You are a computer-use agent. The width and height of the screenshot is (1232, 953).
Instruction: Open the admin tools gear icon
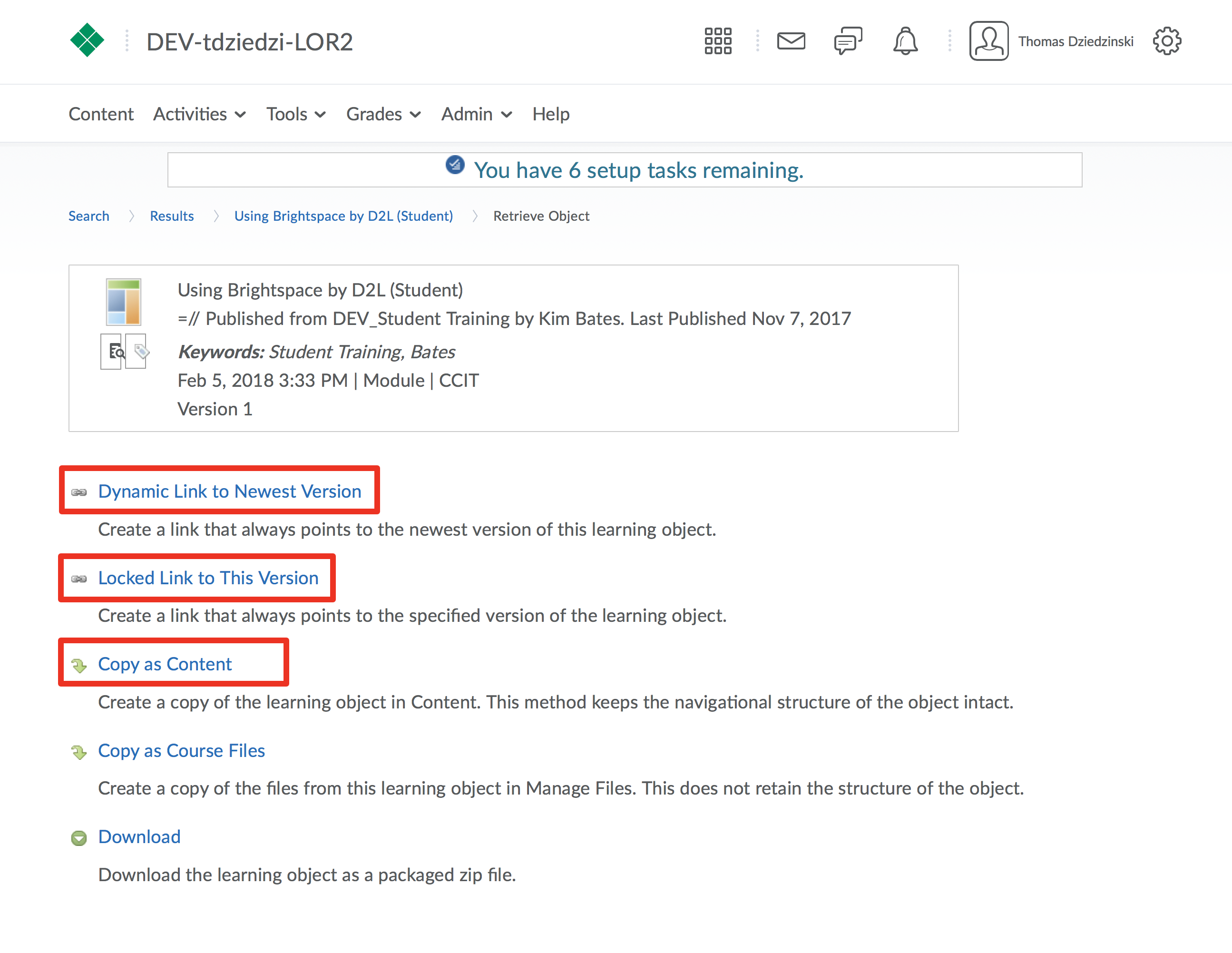click(1166, 41)
